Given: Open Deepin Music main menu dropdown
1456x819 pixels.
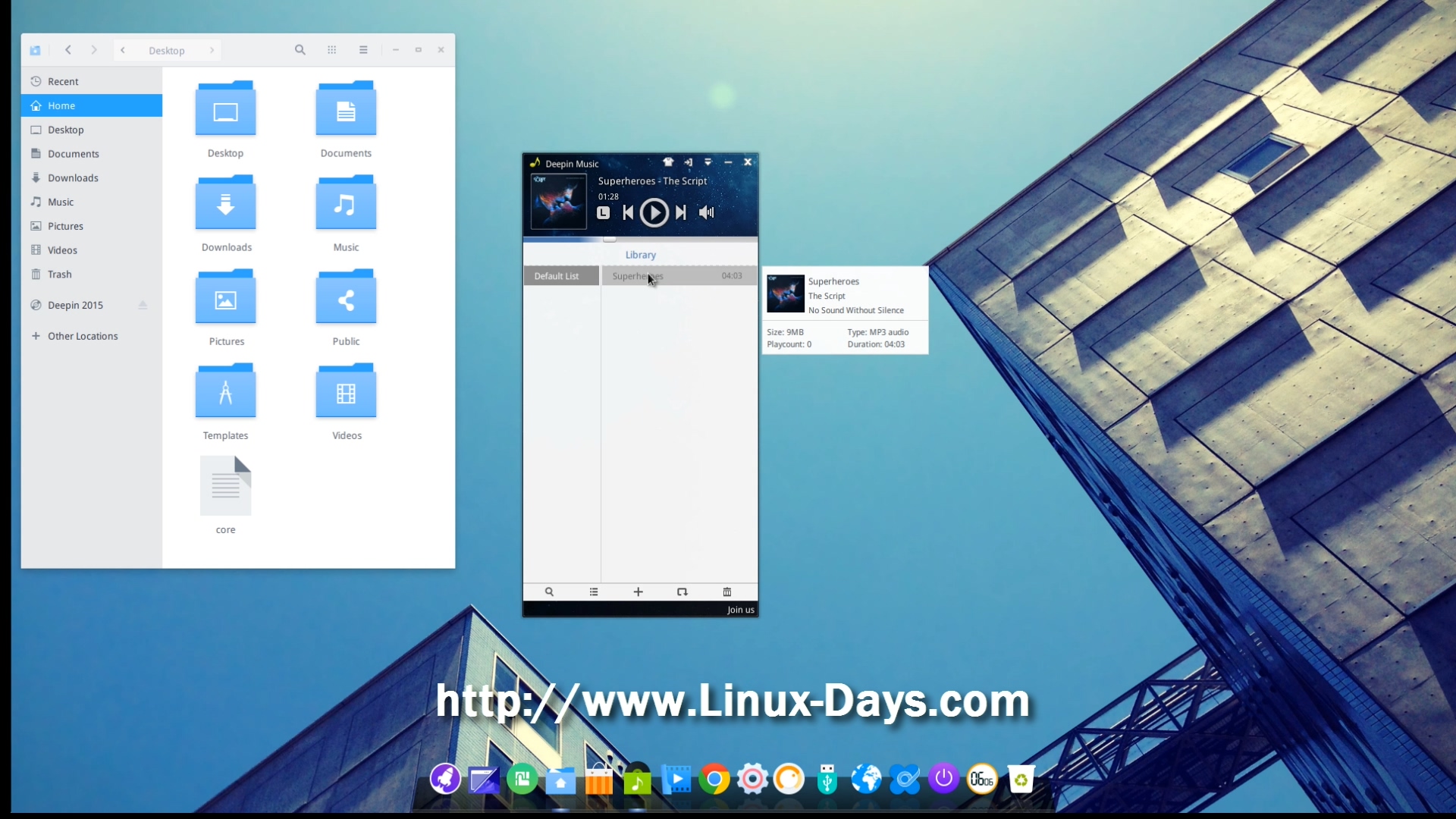Looking at the screenshot, I should click(x=708, y=162).
